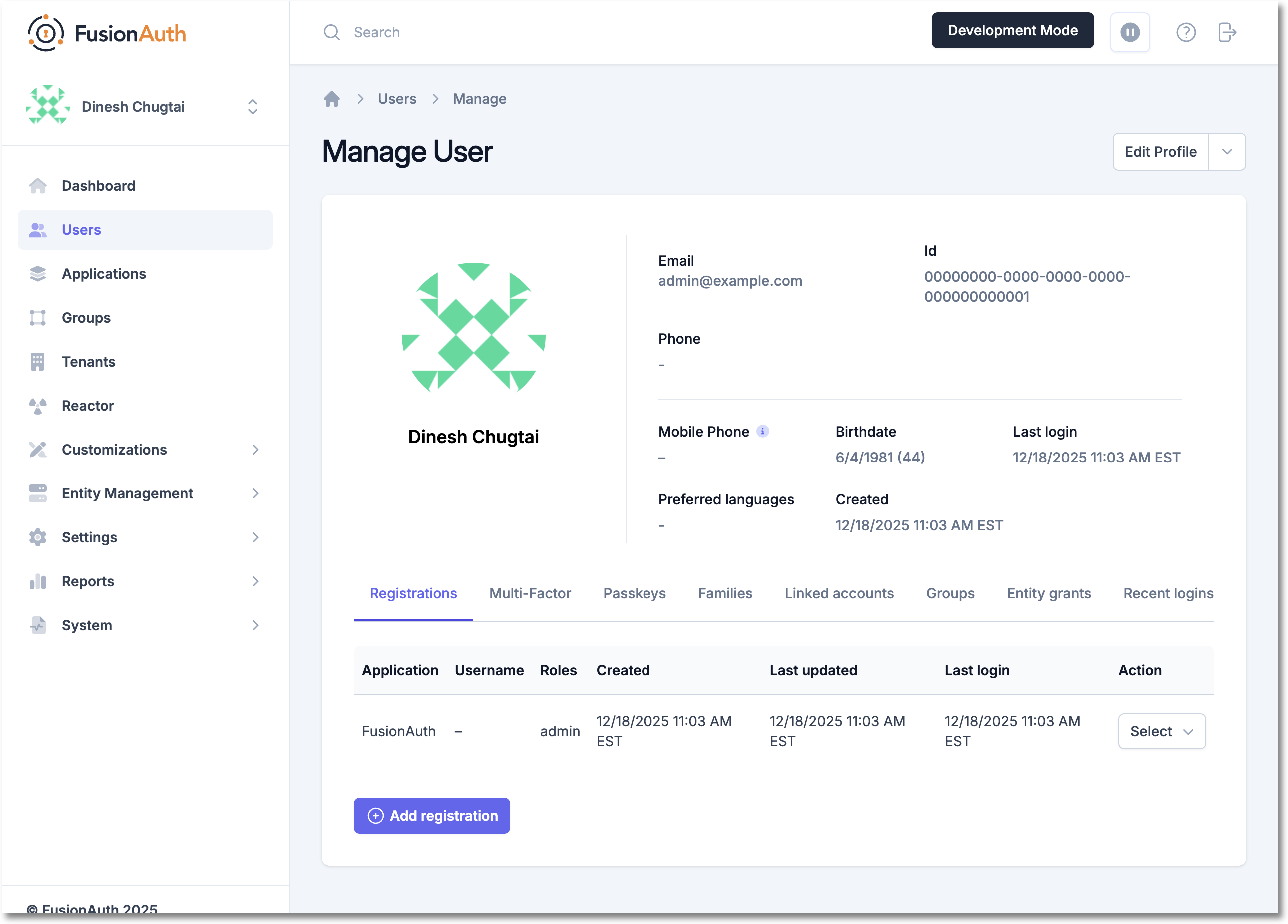Screen dimensions: 1288x924
Task: Open the Edit Profile dropdown chevron
Action: click(1227, 151)
